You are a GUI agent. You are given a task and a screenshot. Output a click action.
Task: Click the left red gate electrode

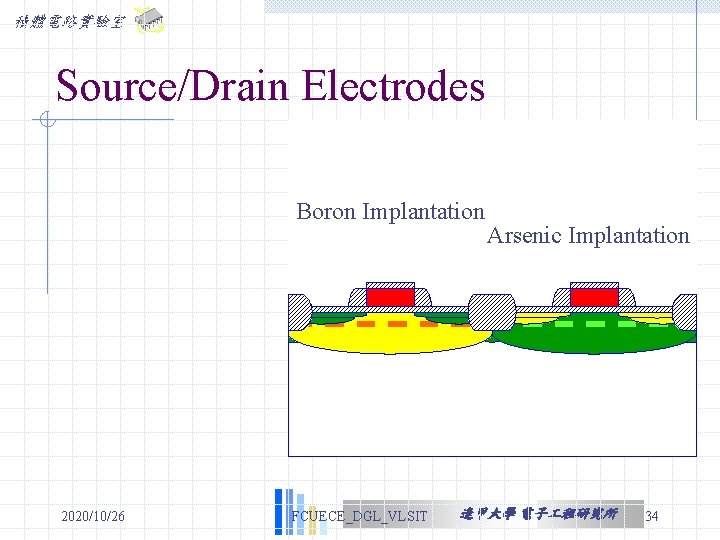click(390, 298)
